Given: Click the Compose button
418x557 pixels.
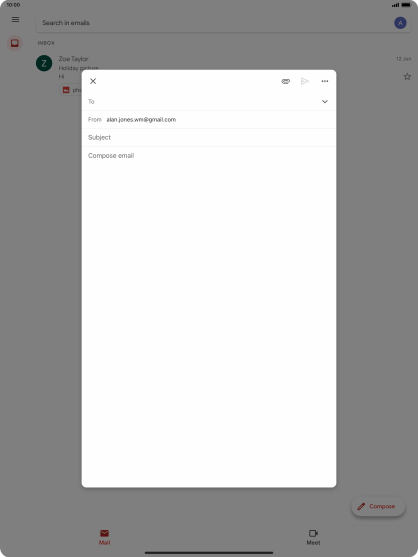Looking at the screenshot, I should tap(378, 506).
